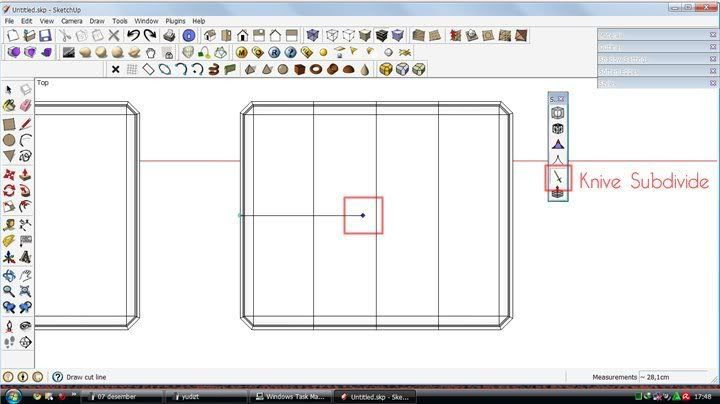Click the Crease tool purple icon

(x=558, y=145)
